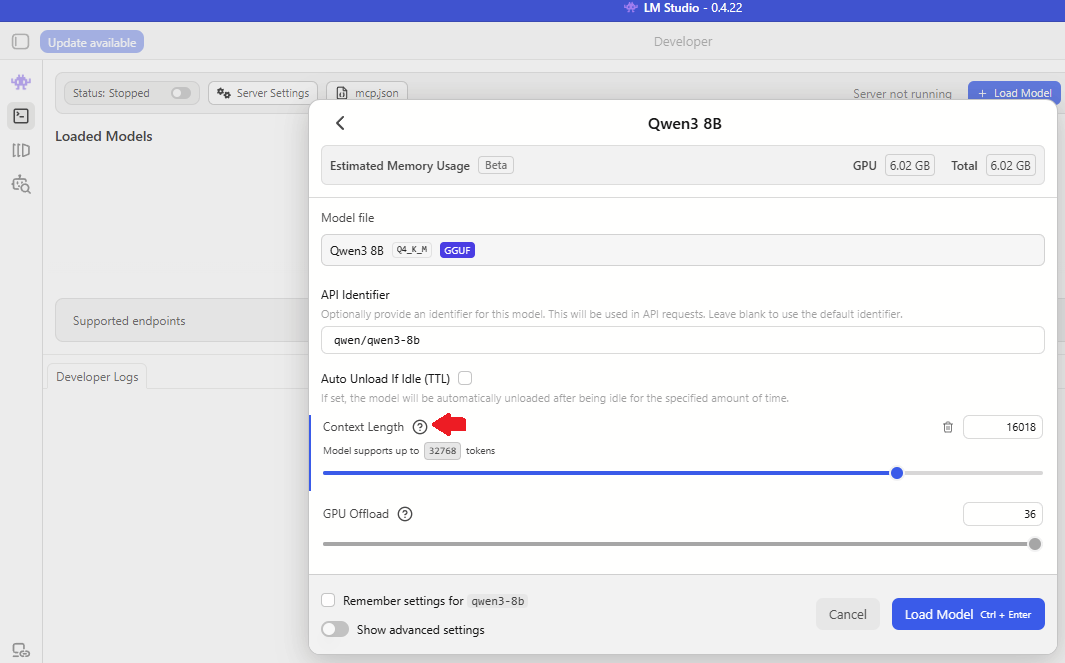Click the trash icon beside context length value
This screenshot has height=663, width=1065.
point(947,427)
